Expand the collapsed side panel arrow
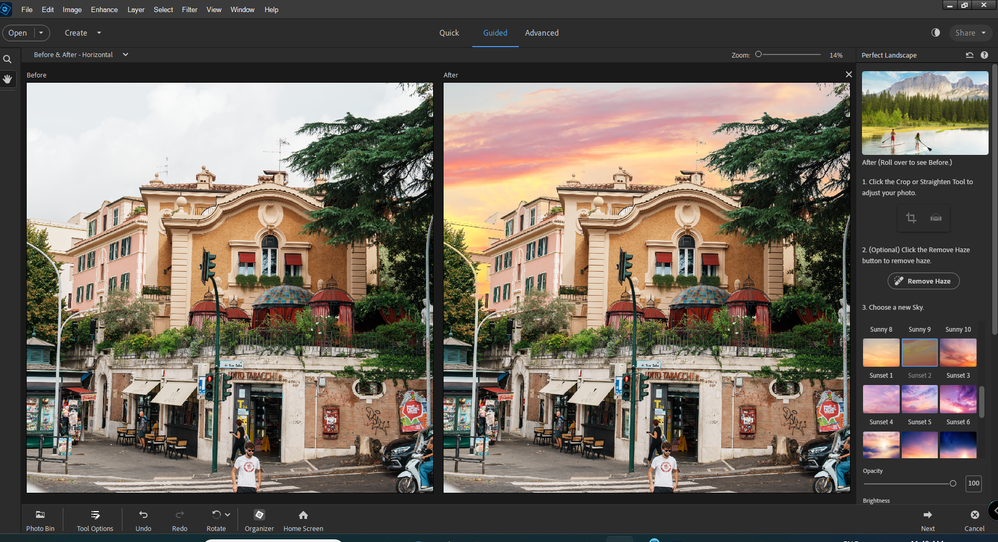This screenshot has height=542, width=998. (x=994, y=510)
